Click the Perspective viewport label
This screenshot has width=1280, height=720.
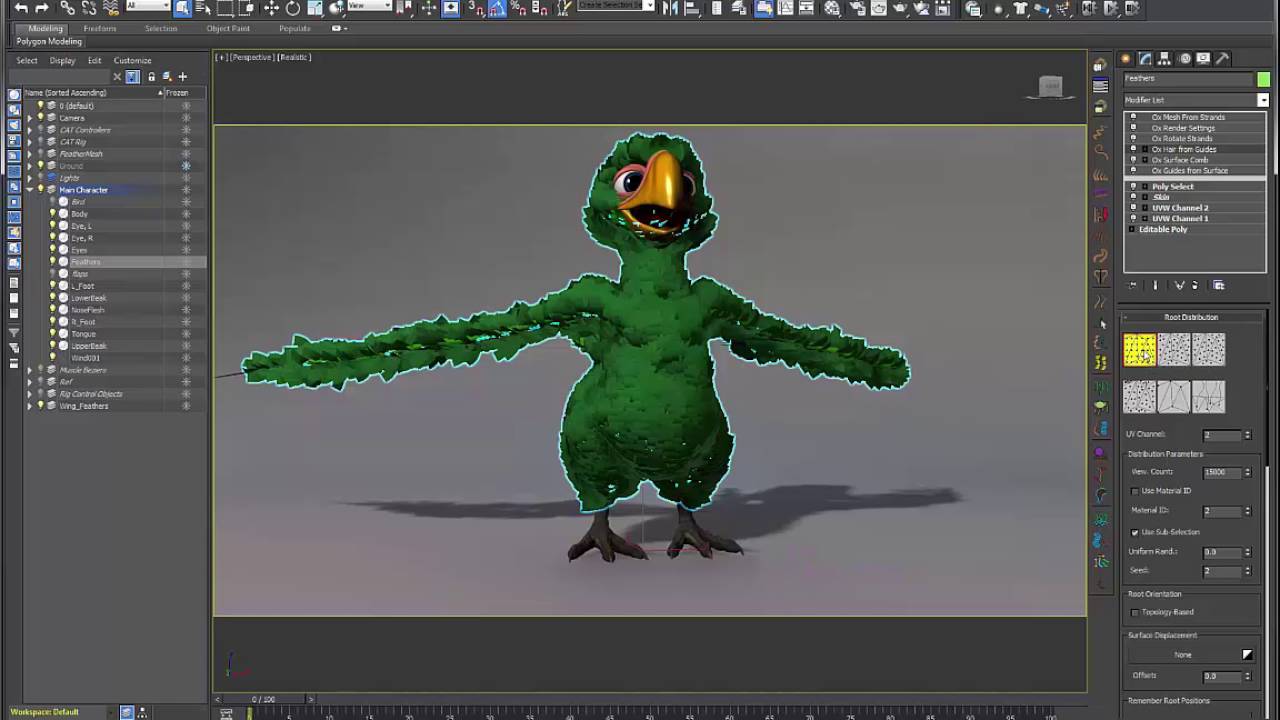click(x=252, y=57)
